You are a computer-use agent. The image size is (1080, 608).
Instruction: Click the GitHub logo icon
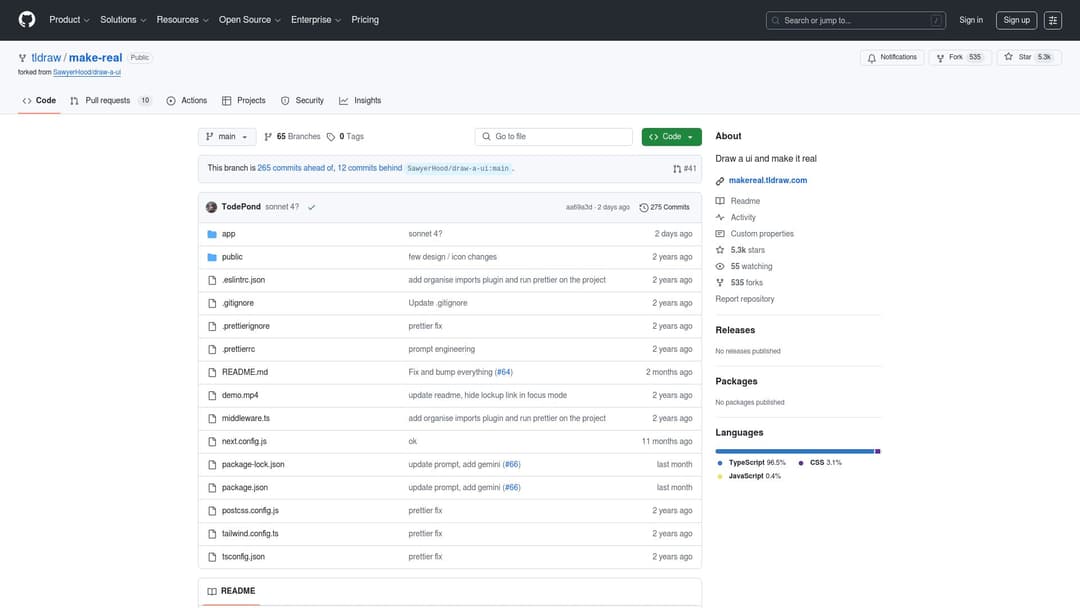pyautogui.click(x=27, y=20)
